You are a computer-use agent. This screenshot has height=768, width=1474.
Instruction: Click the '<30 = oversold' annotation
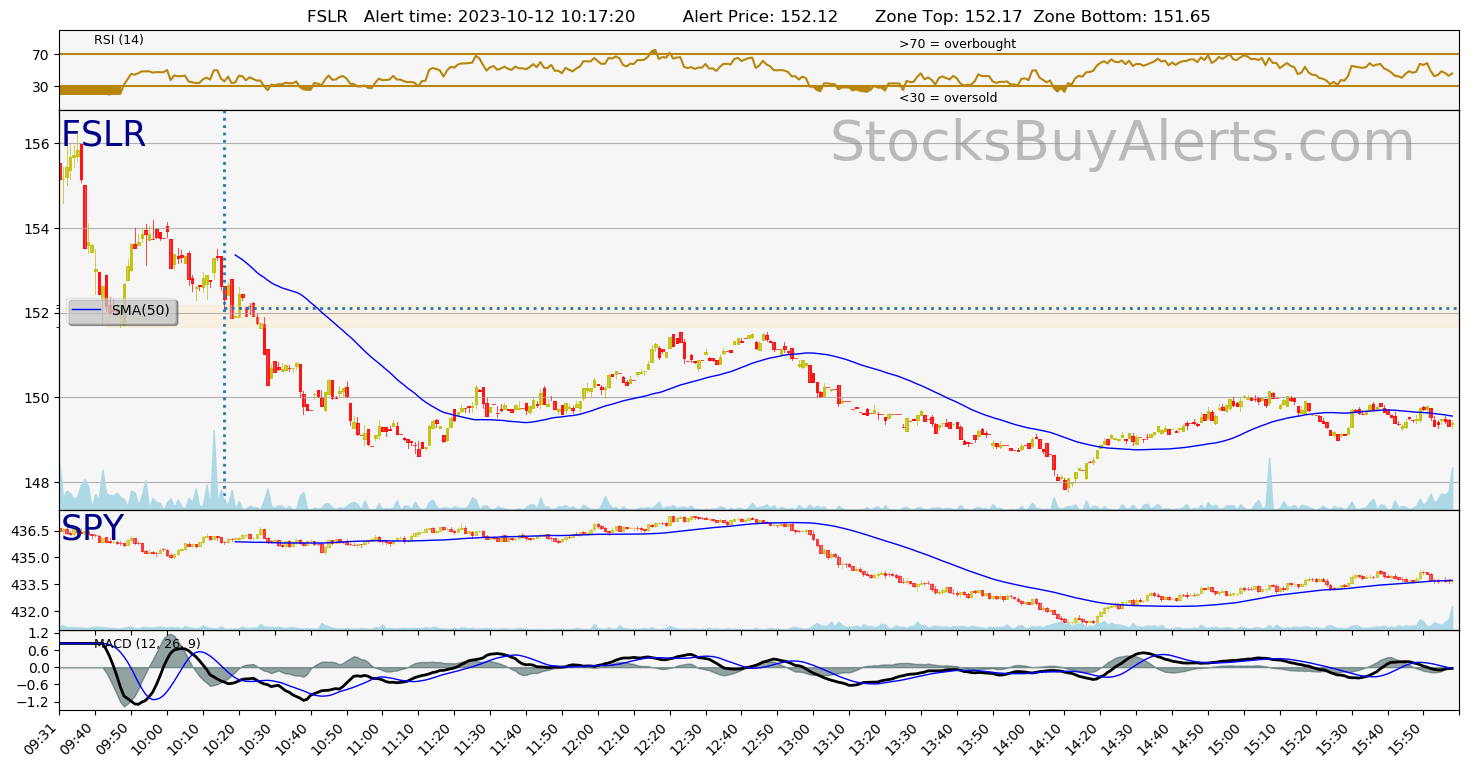(948, 98)
